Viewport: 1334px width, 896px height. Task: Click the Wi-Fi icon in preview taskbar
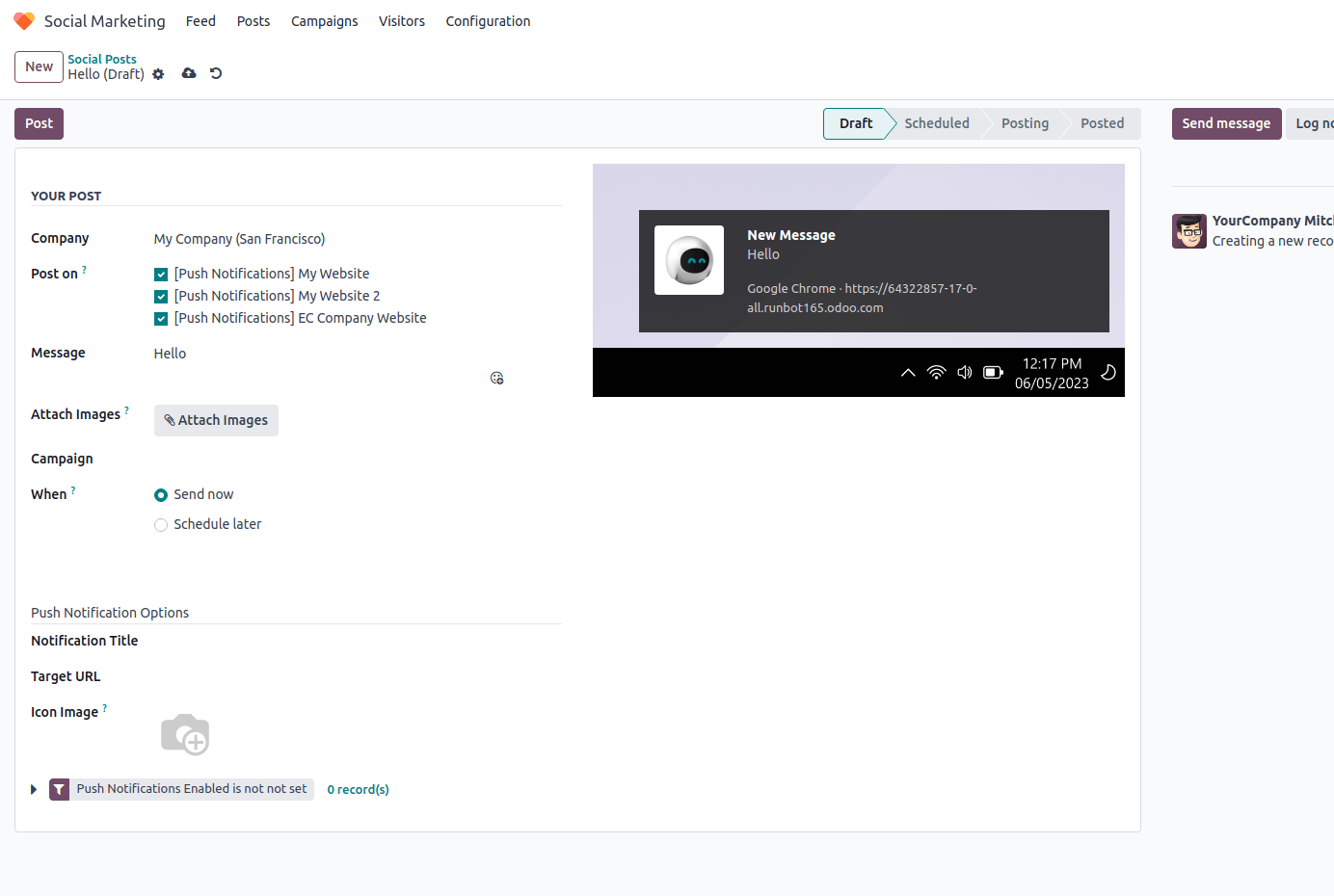936,372
